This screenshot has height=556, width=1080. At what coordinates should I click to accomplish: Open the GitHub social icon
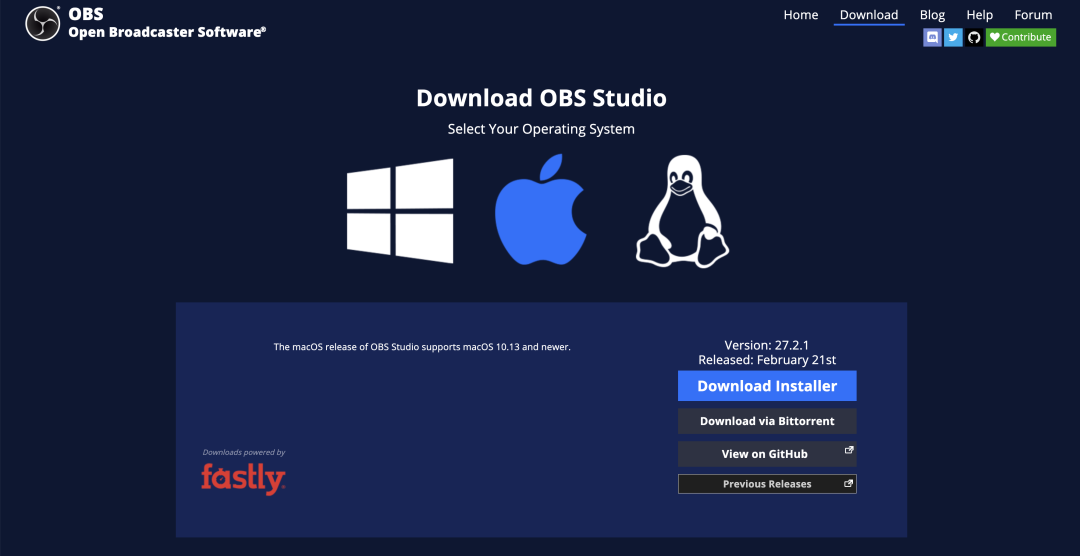click(x=974, y=37)
